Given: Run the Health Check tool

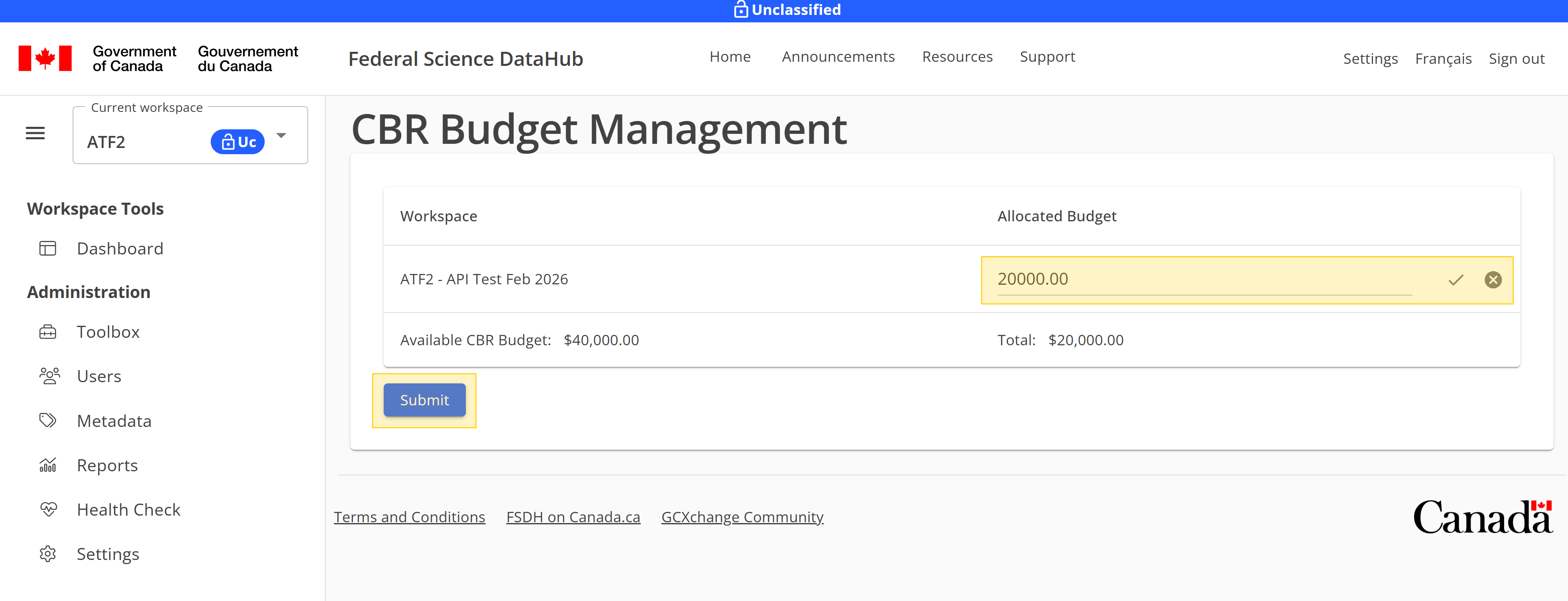Looking at the screenshot, I should [128, 509].
